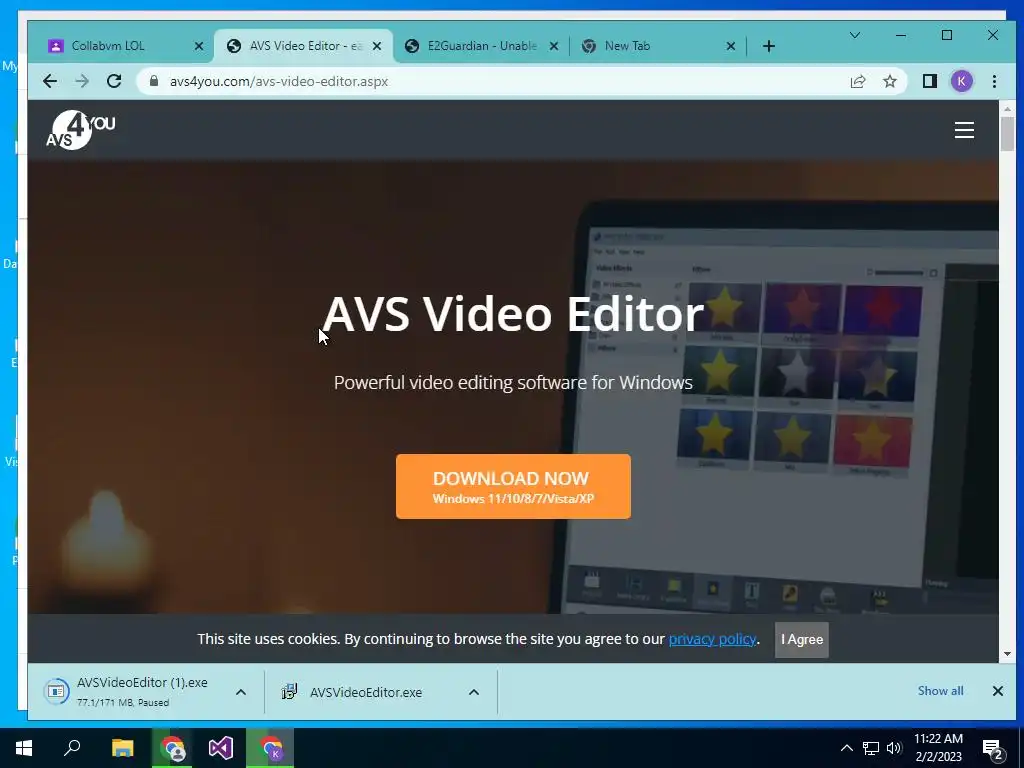
Task: Close the AVS Video Editor tab
Action: click(377, 46)
